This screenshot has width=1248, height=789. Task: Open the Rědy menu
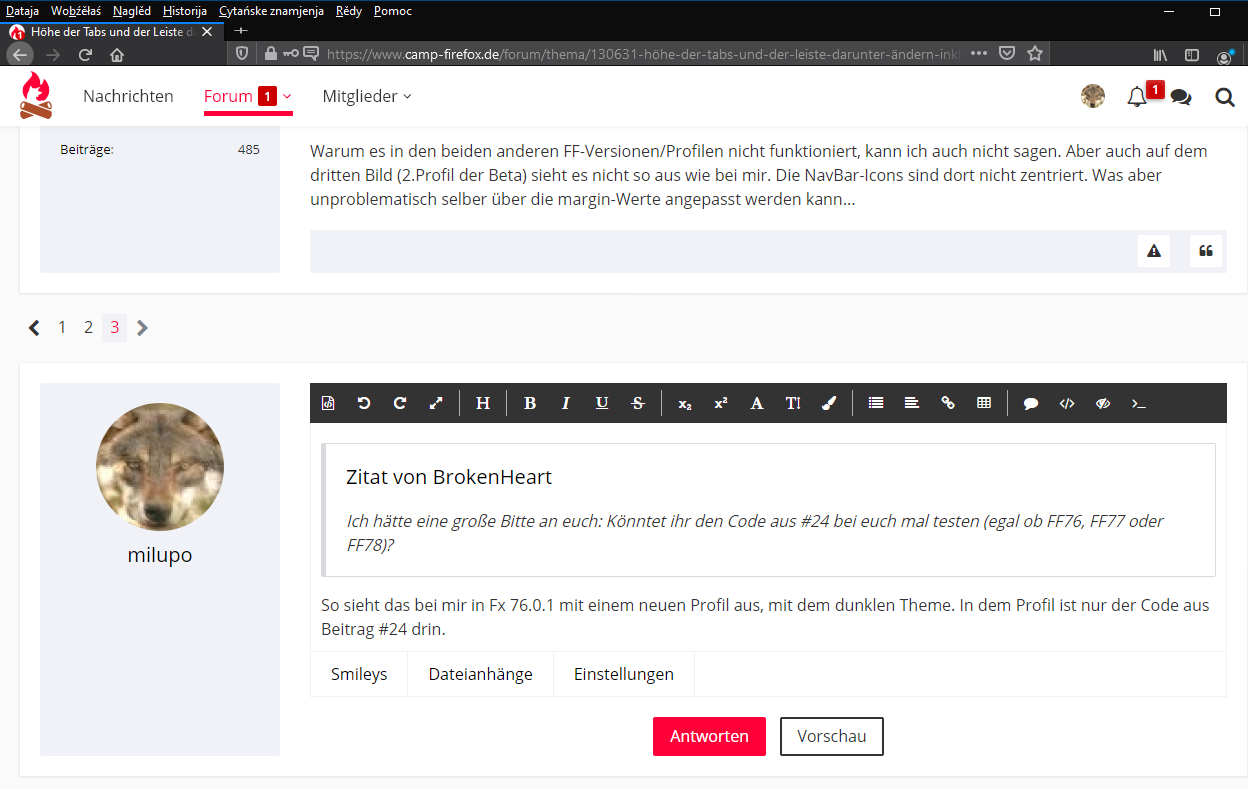pos(349,11)
